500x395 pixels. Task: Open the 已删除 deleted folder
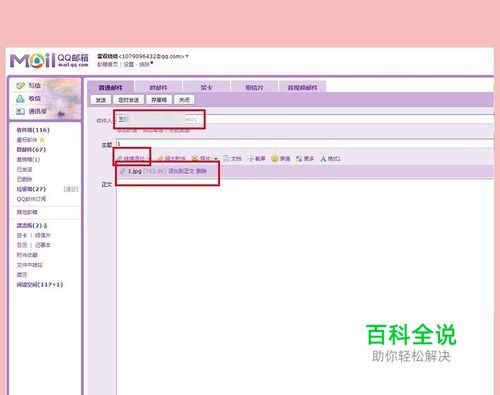pos(24,179)
